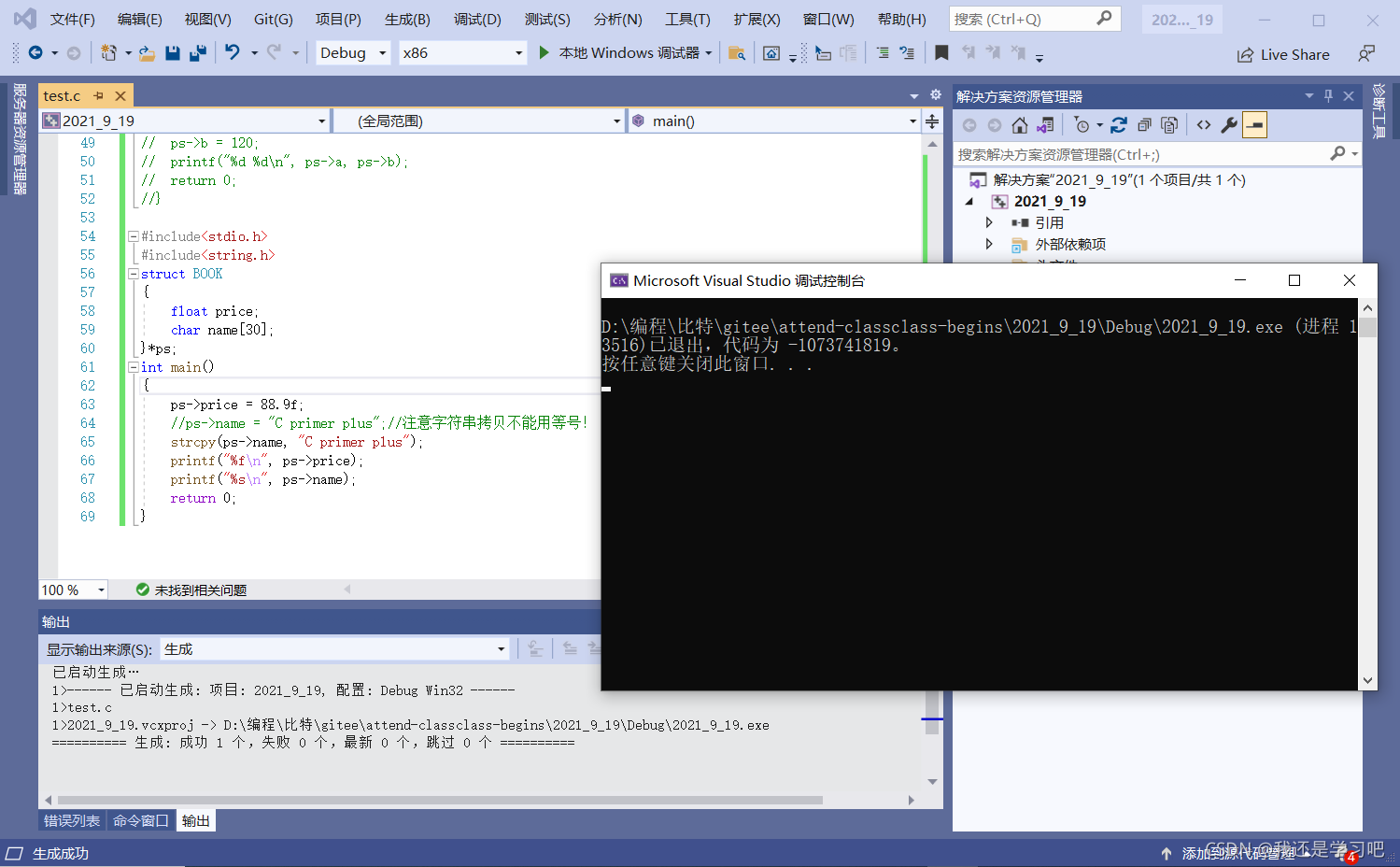The width and height of the screenshot is (1400, 867).
Task: Close the test.c tab
Action: point(120,96)
